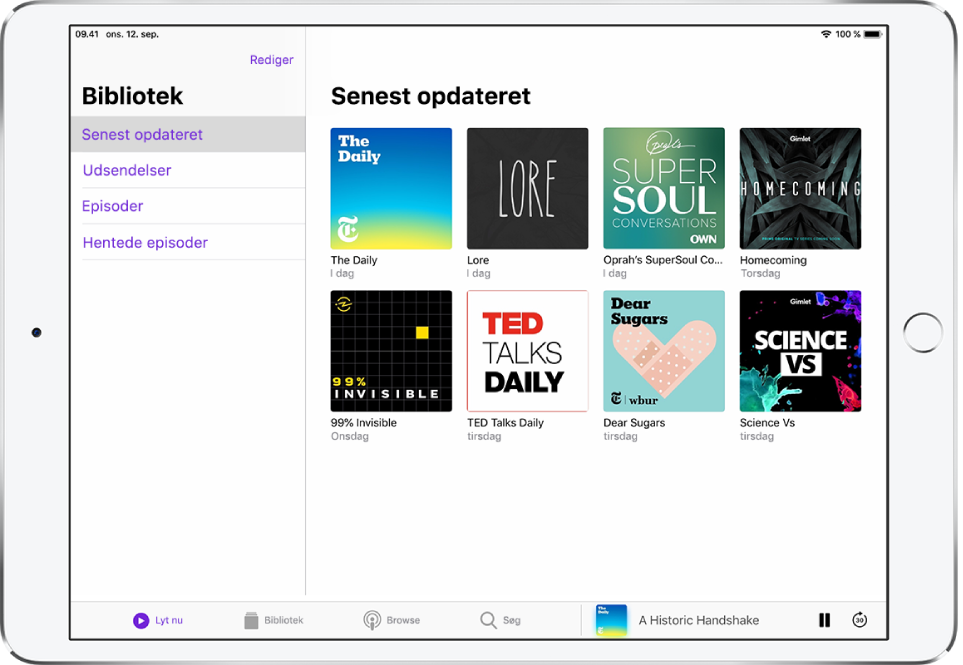This screenshot has width=963, height=665.
Task: Click I dag under Lore
Action: tap(478, 274)
